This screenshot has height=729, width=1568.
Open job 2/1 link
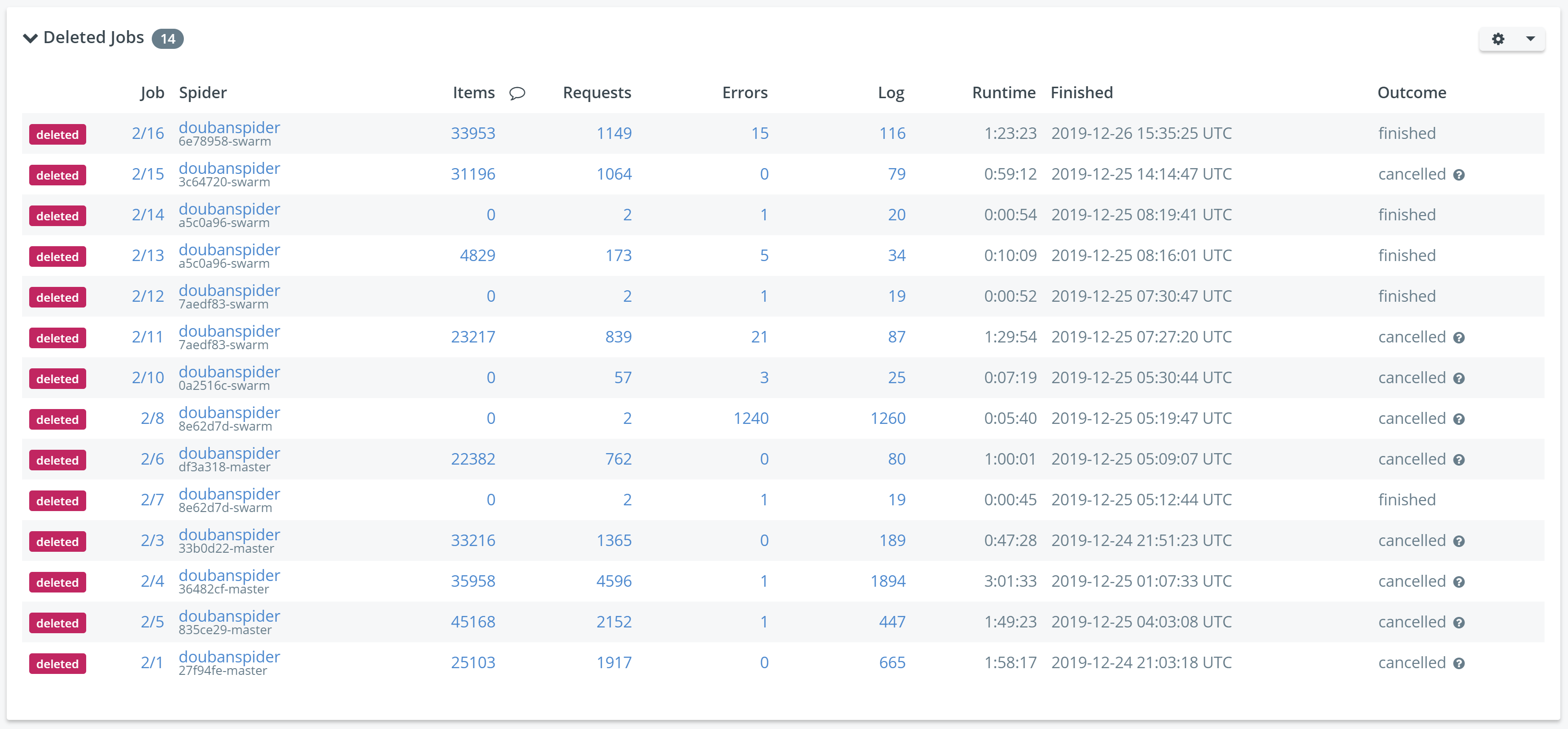(152, 662)
